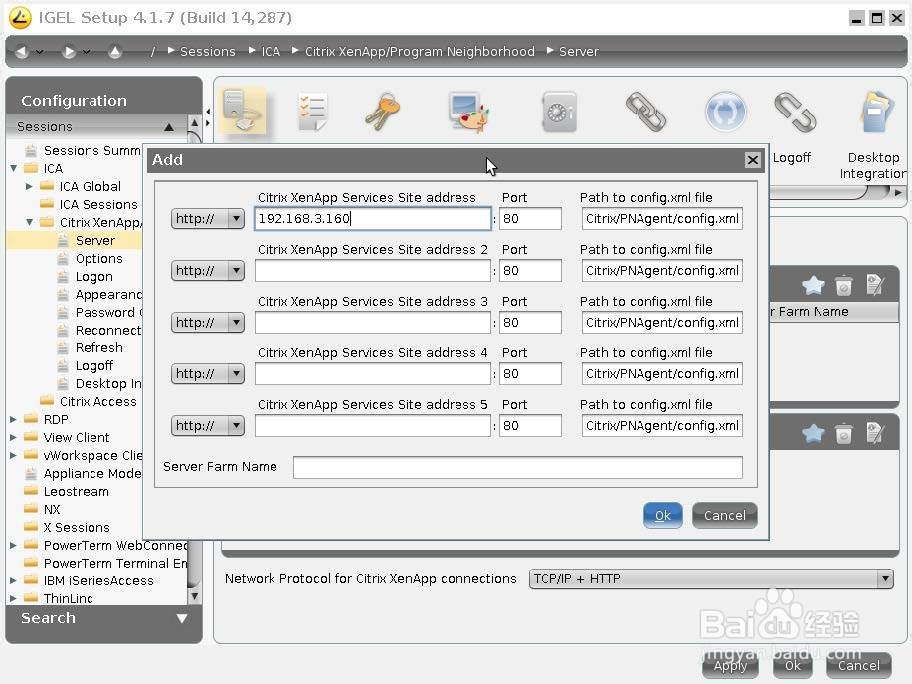Click tree scrollbar up arrow
Viewport: 912px width, 684px height.
click(194, 123)
